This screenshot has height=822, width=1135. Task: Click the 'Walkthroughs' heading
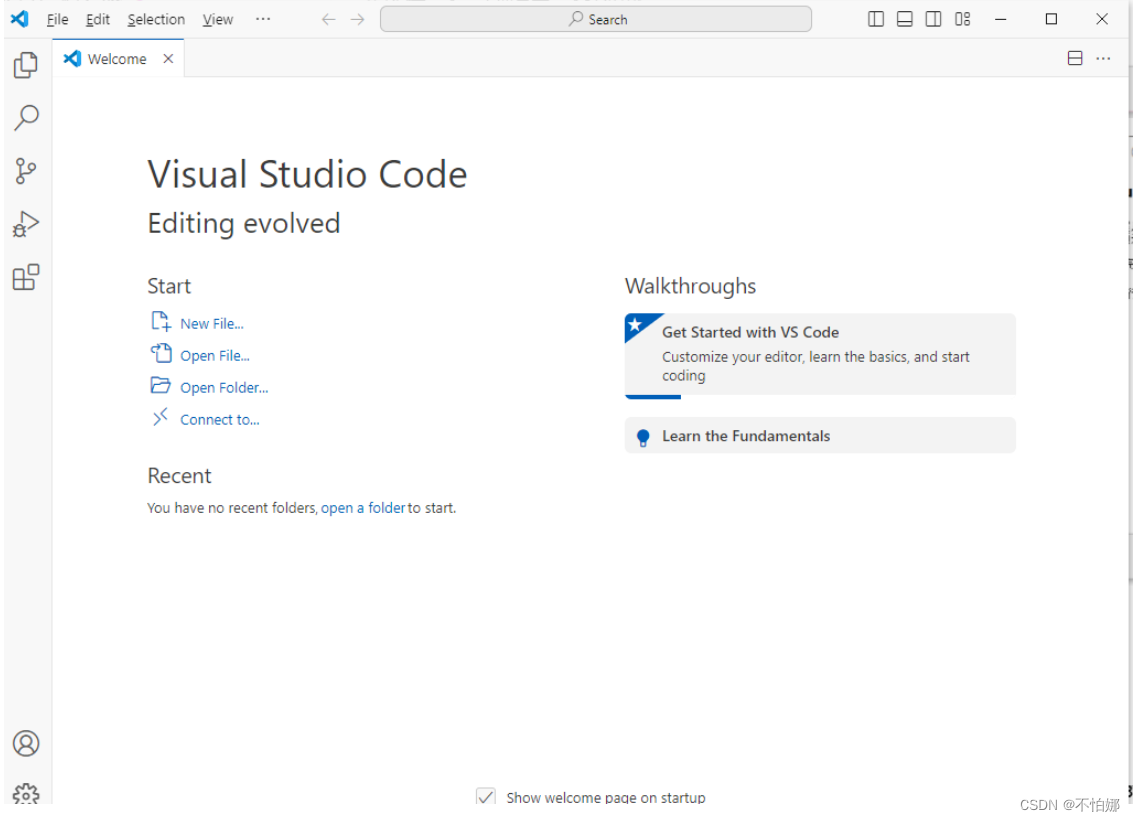pos(691,287)
